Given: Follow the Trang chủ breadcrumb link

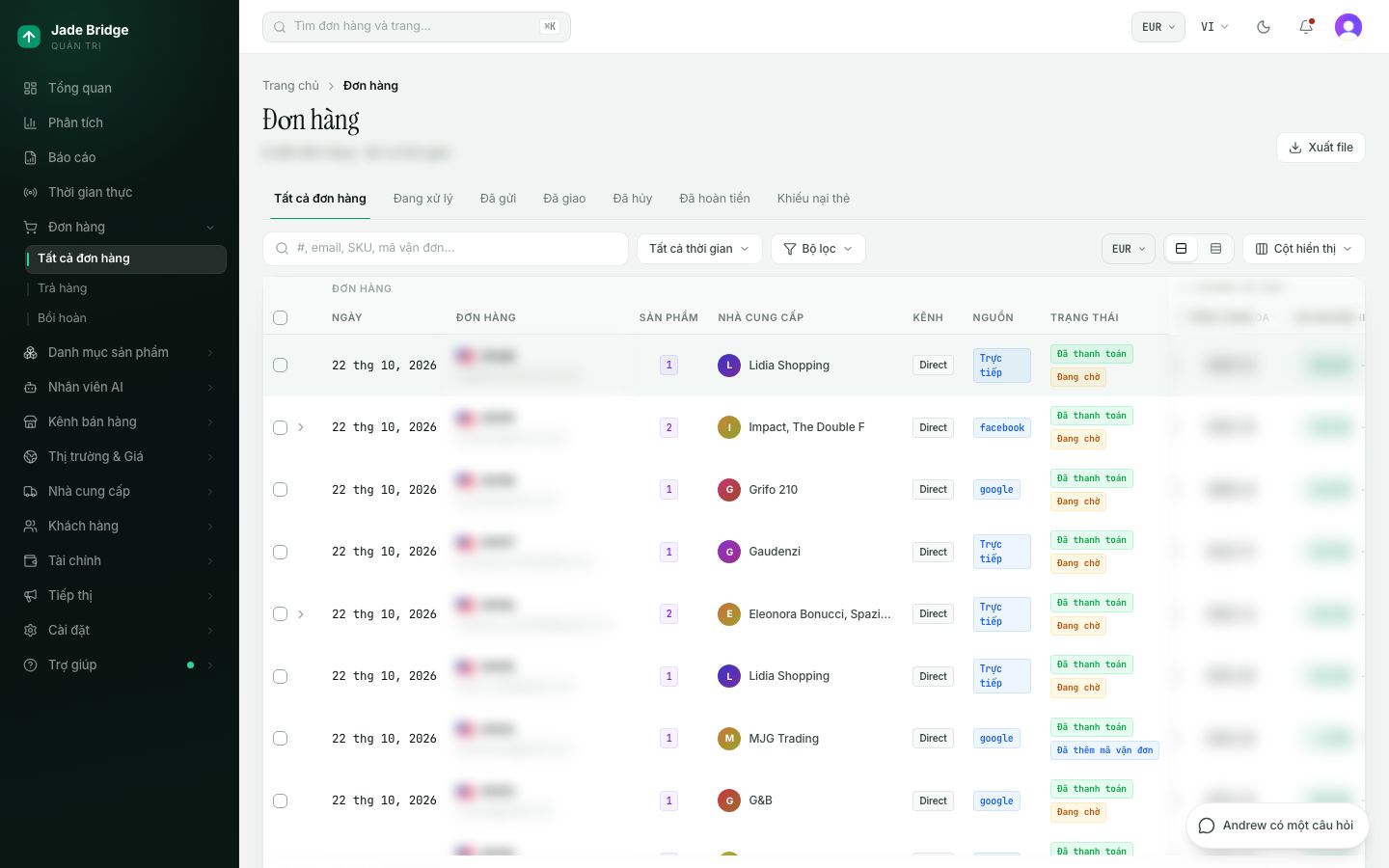Looking at the screenshot, I should tap(290, 86).
